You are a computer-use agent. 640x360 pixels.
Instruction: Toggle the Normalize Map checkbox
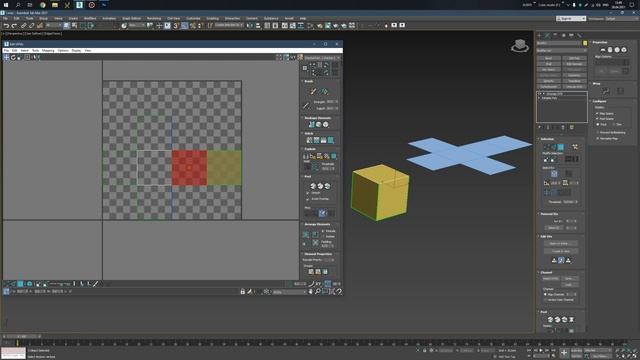point(598,139)
